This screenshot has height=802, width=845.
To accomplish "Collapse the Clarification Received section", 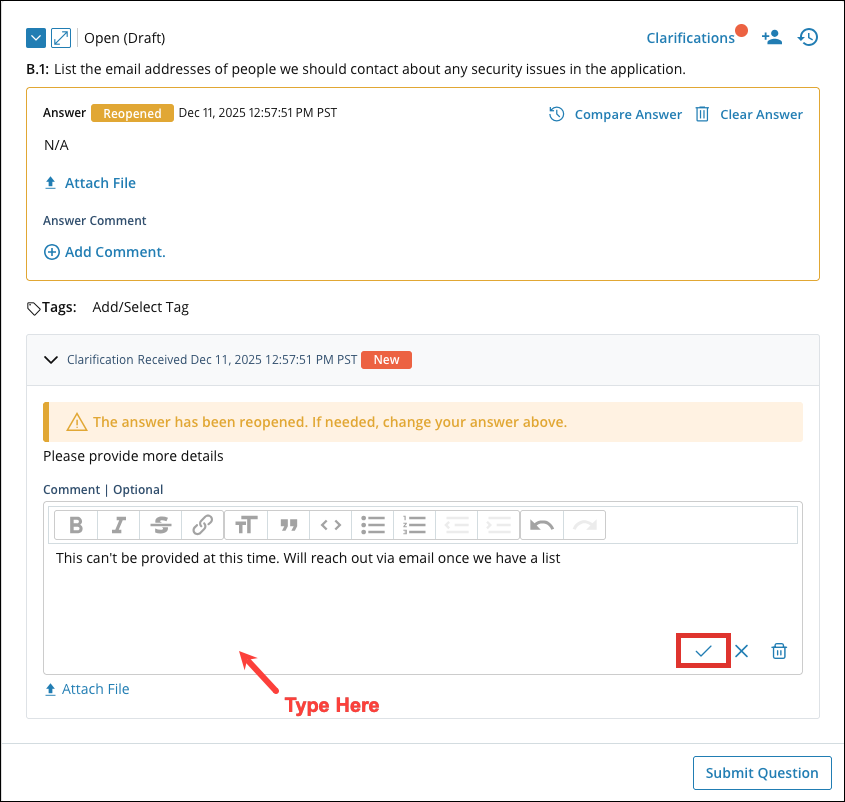I will (x=51, y=360).
